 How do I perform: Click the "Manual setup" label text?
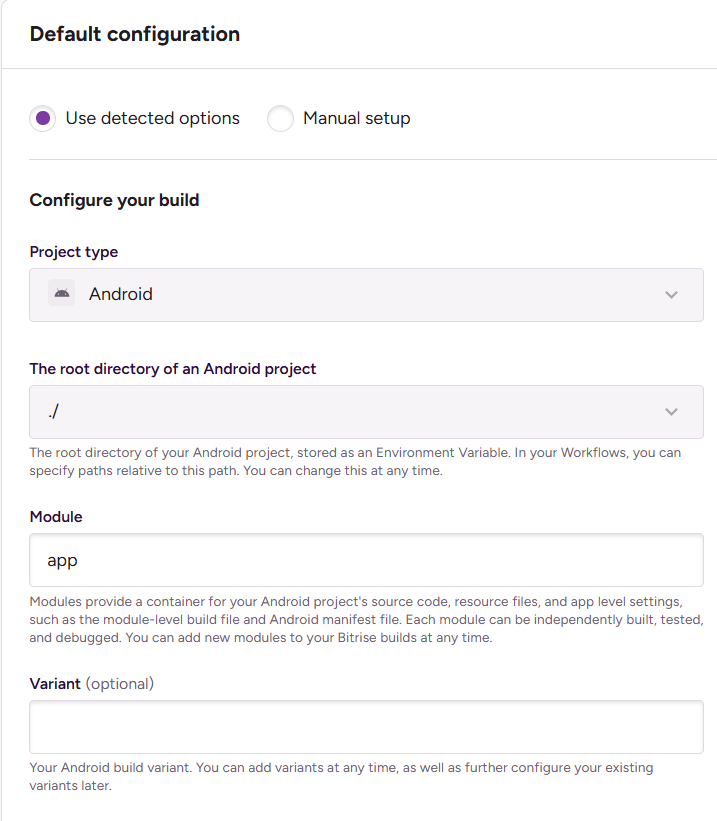tap(356, 118)
